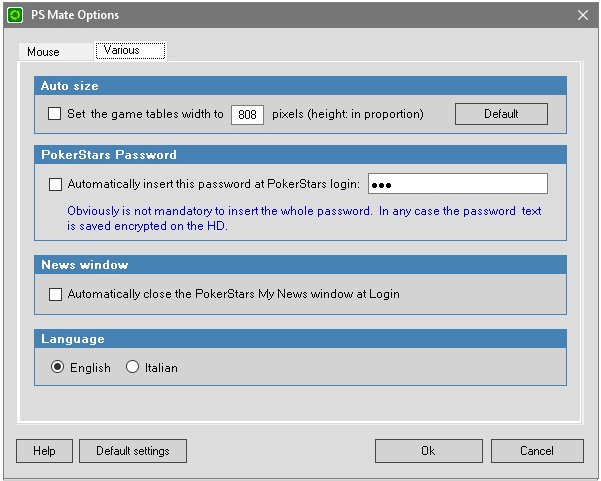Viewport: 601px width, 481px height.
Task: Open Help from the bottom buttons
Action: tap(44, 451)
